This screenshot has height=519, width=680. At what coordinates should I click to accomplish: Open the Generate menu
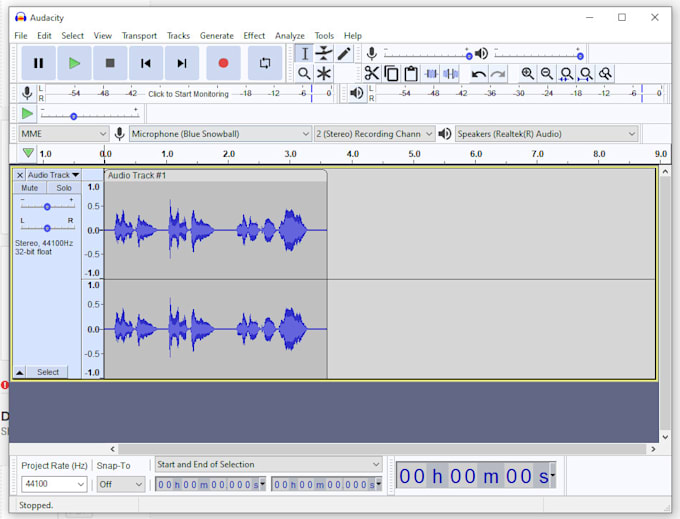tap(216, 36)
